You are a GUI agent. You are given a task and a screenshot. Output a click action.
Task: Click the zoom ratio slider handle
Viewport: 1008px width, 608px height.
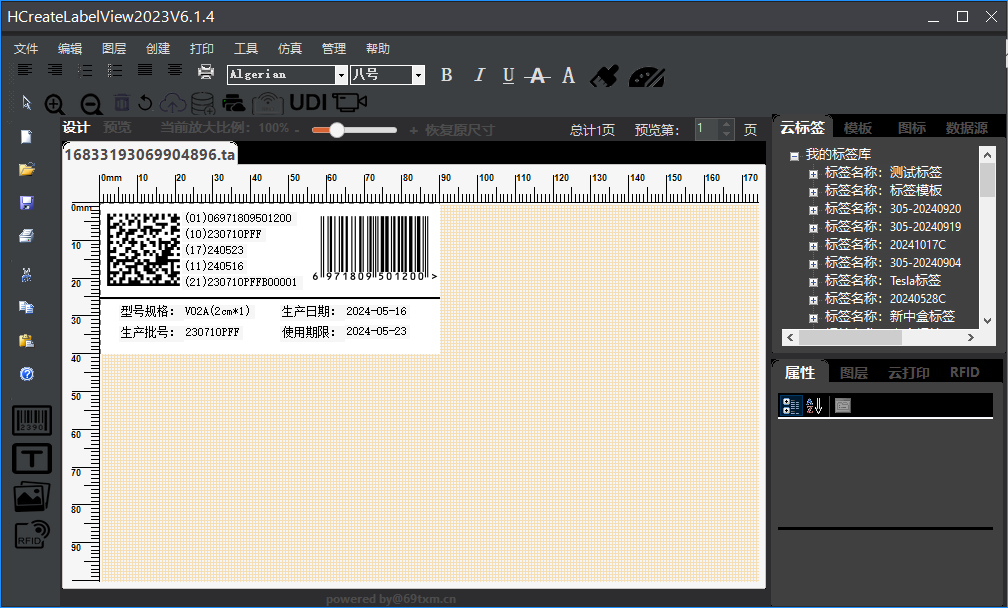[x=337, y=130]
